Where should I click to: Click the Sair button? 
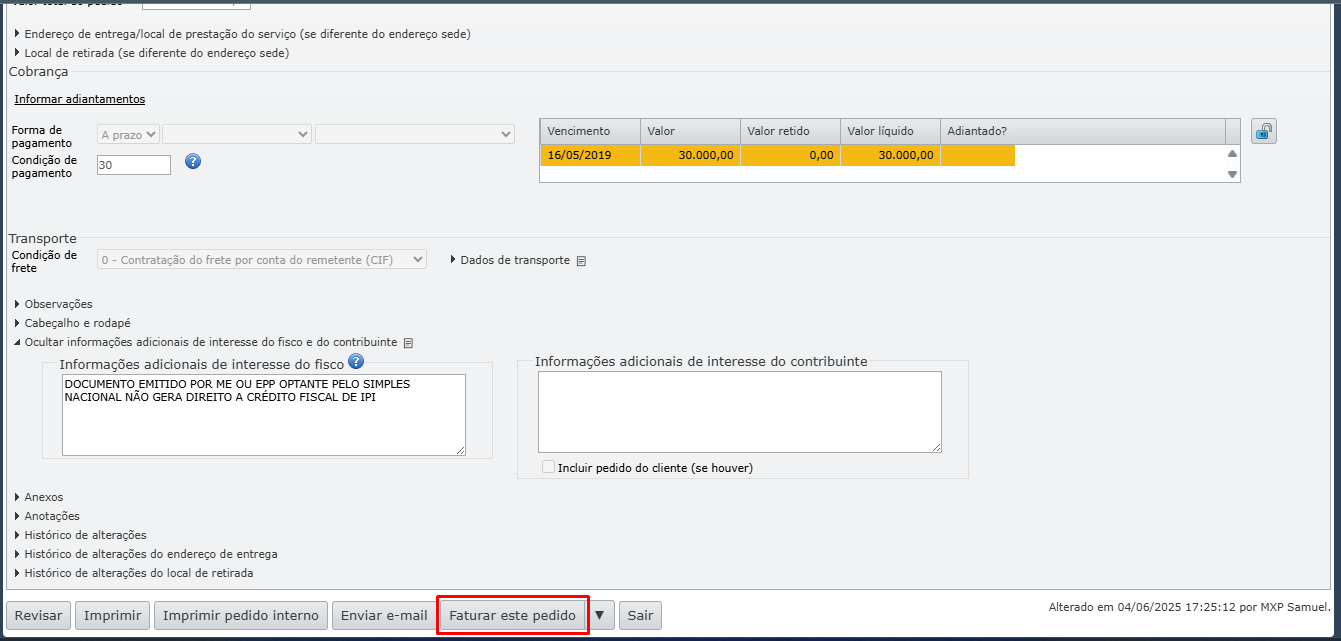pyautogui.click(x=640, y=615)
